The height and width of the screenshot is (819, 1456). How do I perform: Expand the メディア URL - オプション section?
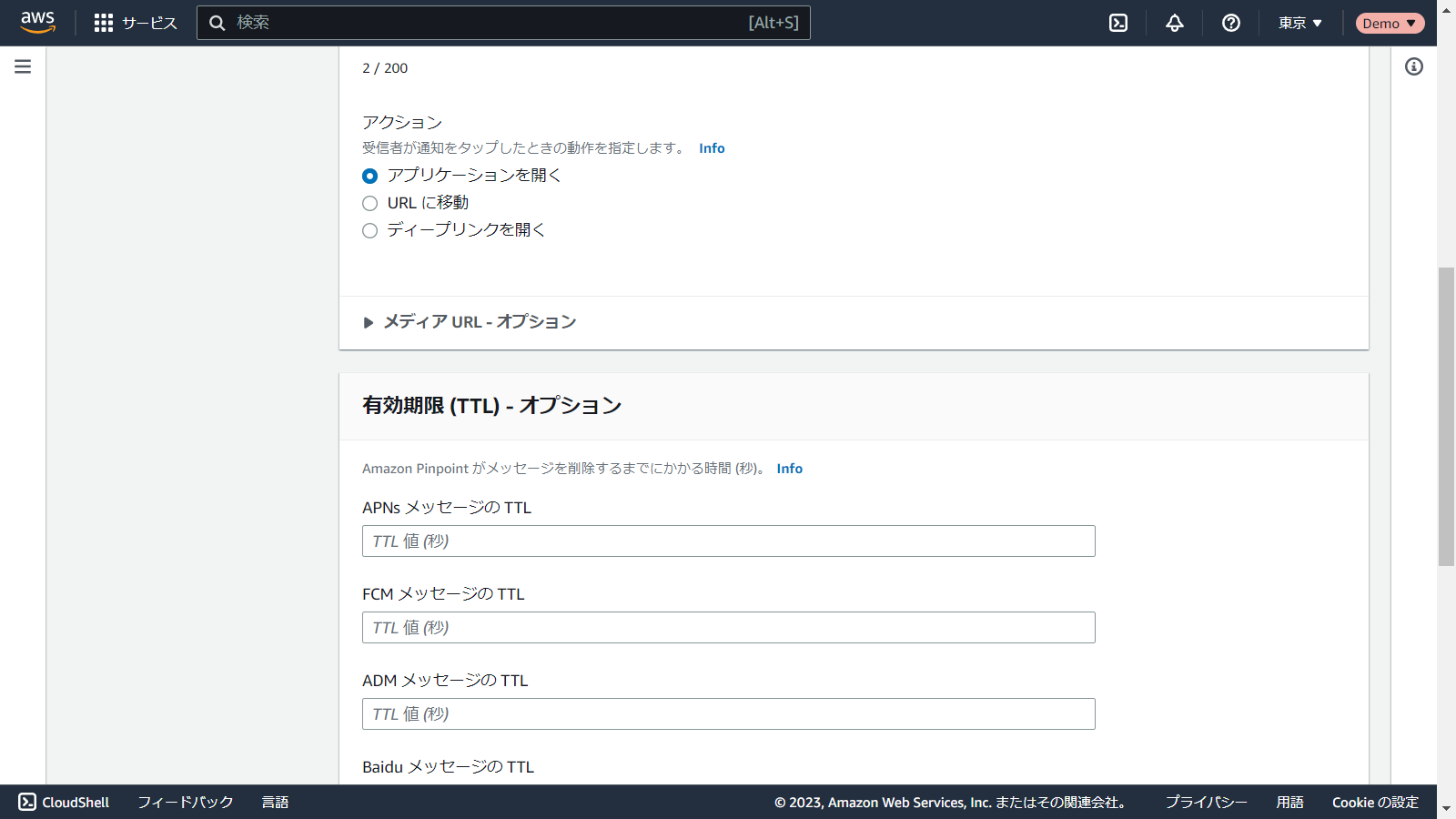[x=369, y=322]
